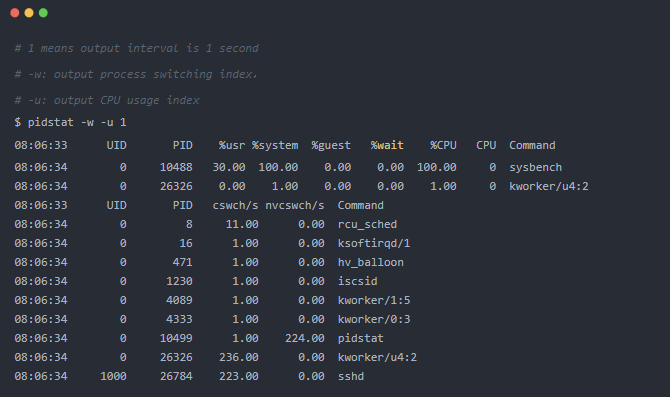Viewport: 670px width, 397px height.
Task: Click kworker/0:3 command name
Action: point(374,319)
